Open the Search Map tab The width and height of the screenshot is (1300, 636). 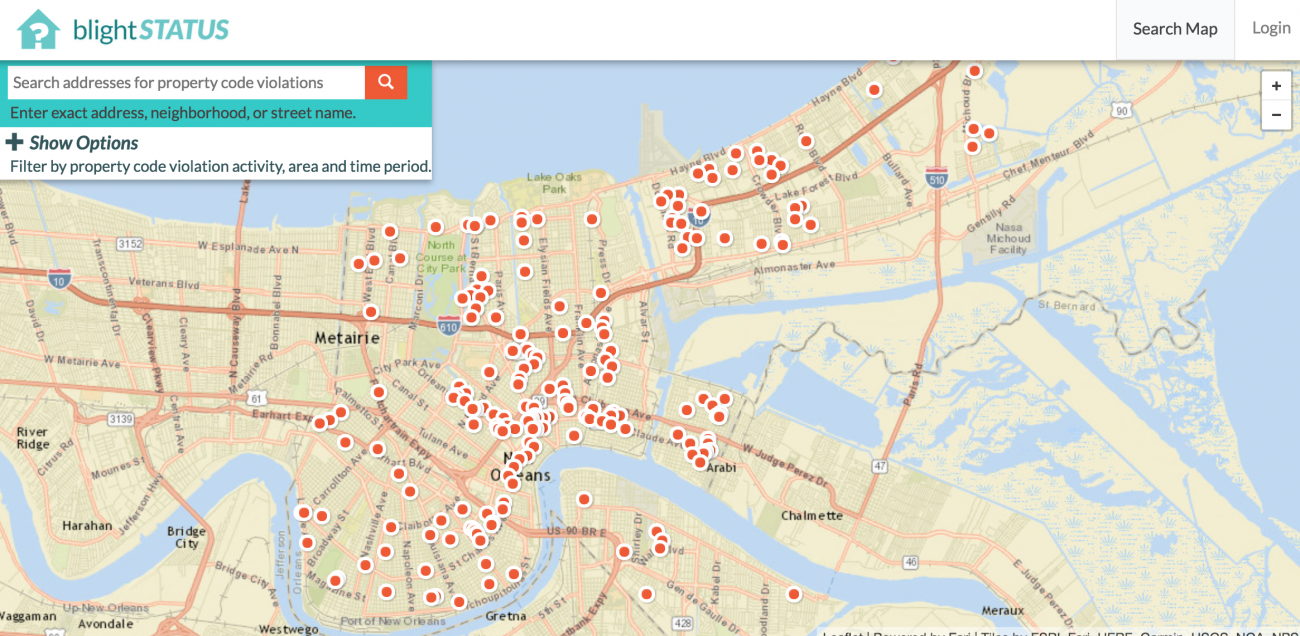click(x=1175, y=29)
